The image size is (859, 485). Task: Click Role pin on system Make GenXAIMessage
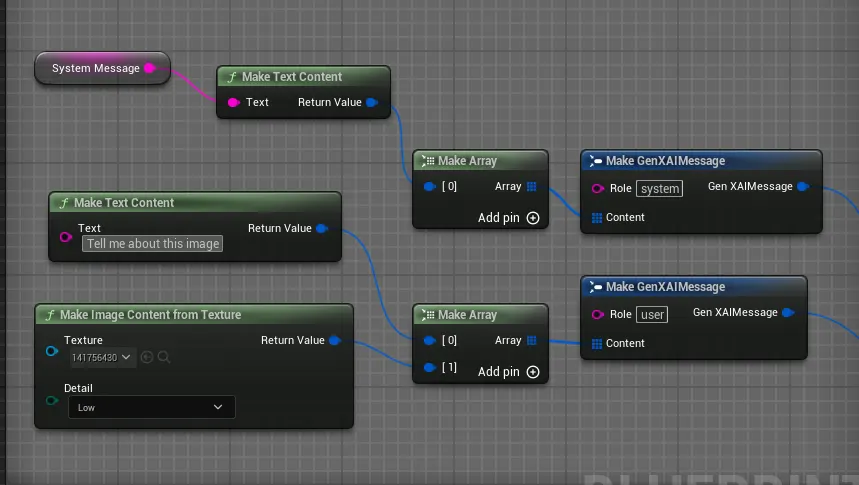[x=598, y=189]
